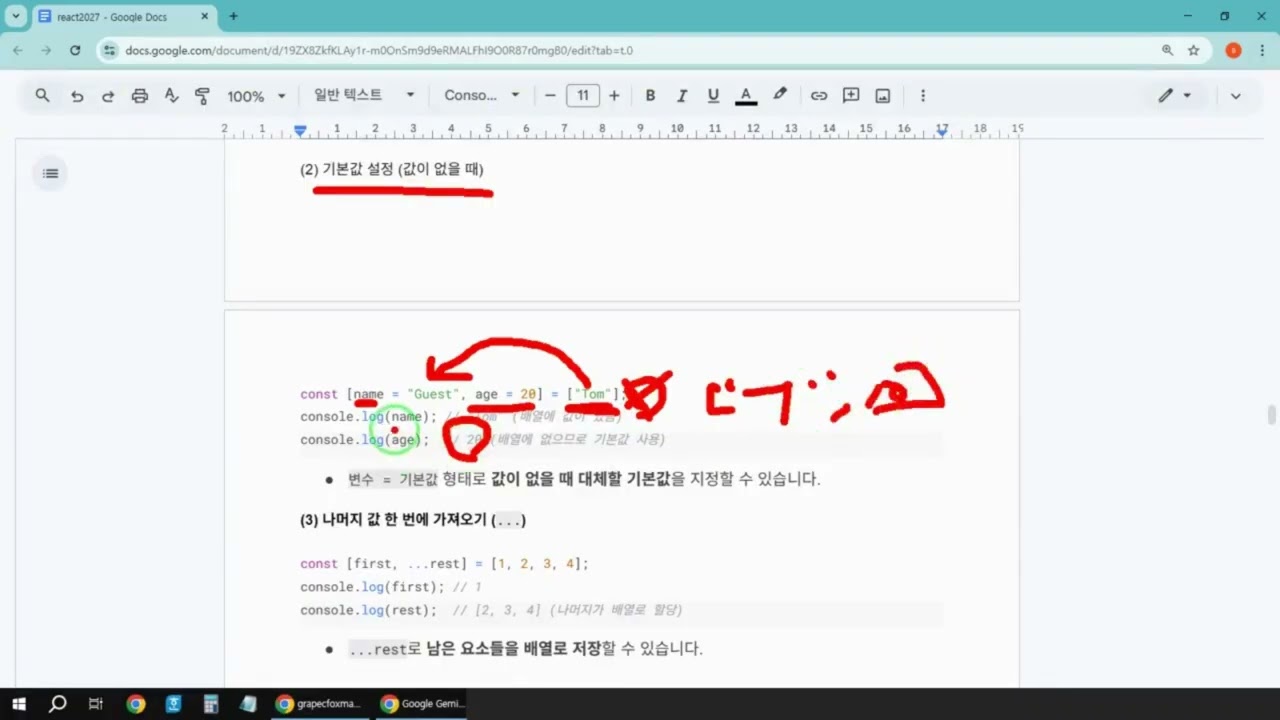Redo the last action
This screenshot has width=1280, height=720.
tap(108, 96)
